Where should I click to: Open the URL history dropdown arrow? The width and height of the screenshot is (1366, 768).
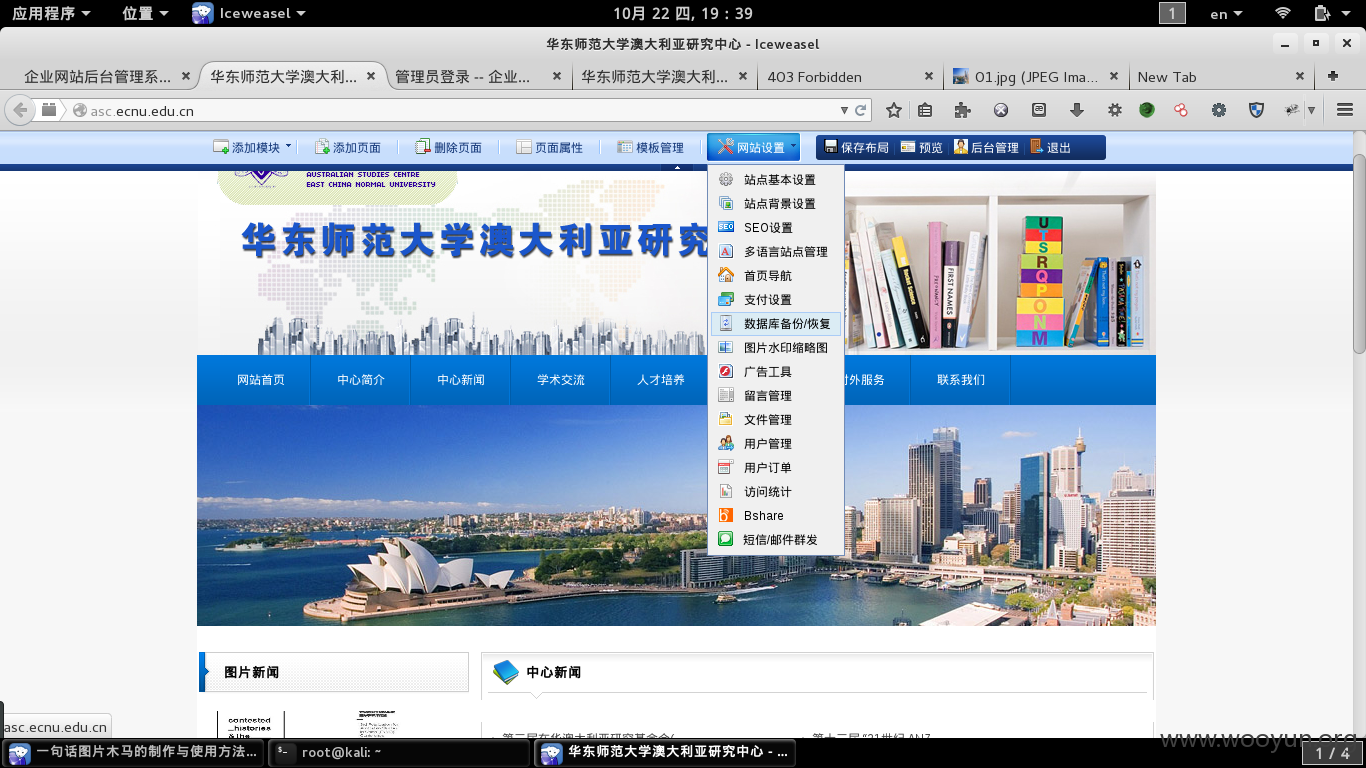pos(845,110)
